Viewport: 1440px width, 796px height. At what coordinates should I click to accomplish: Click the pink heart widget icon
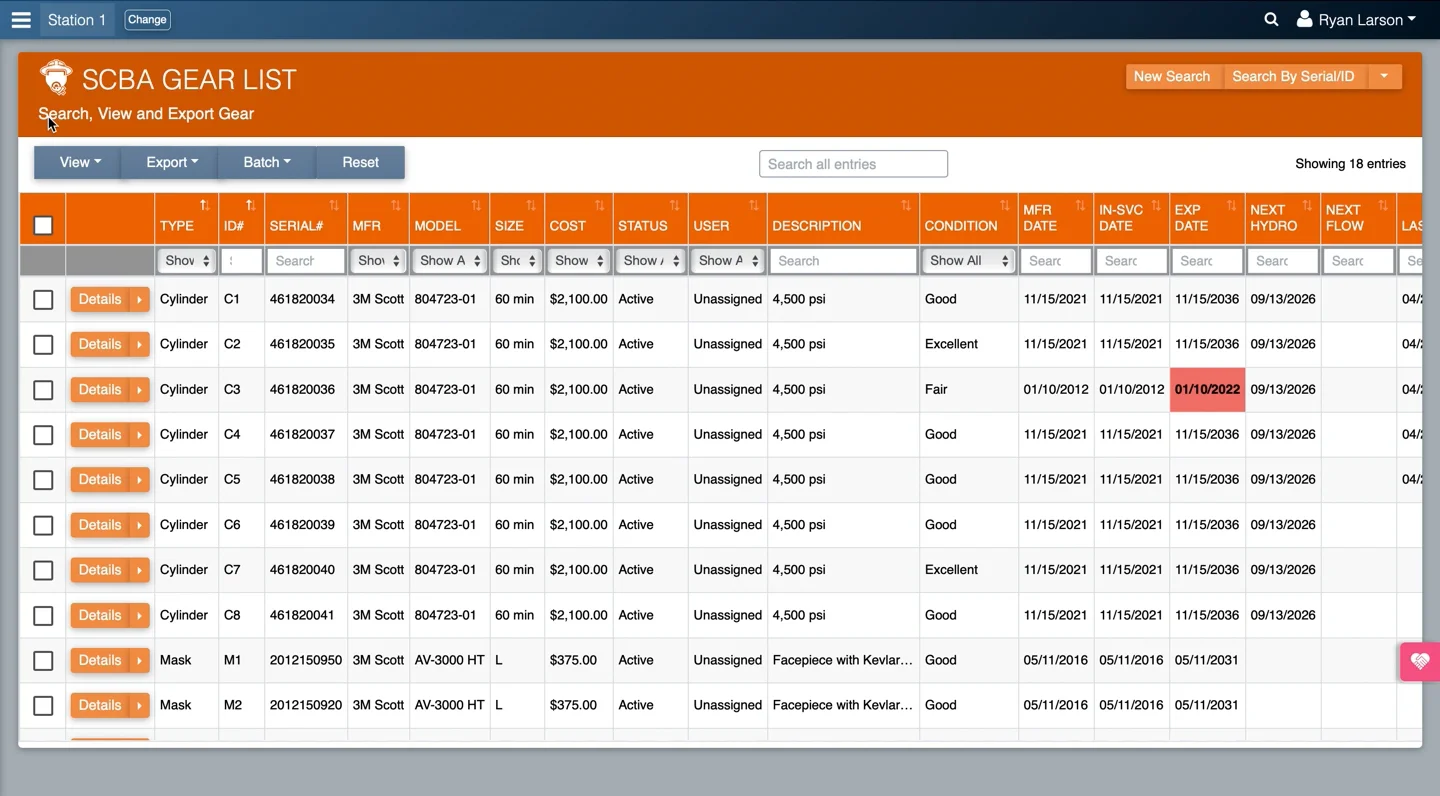click(x=1420, y=661)
